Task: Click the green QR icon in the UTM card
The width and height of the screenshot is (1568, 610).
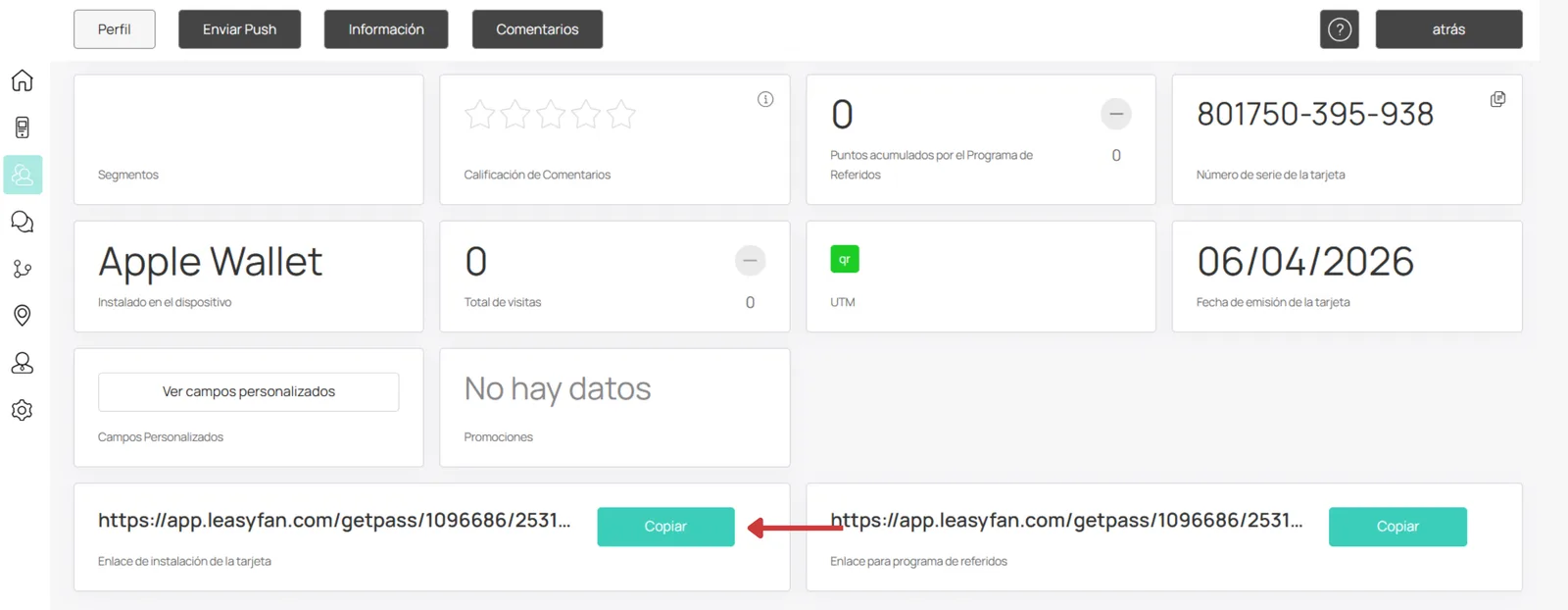Action: (844, 259)
